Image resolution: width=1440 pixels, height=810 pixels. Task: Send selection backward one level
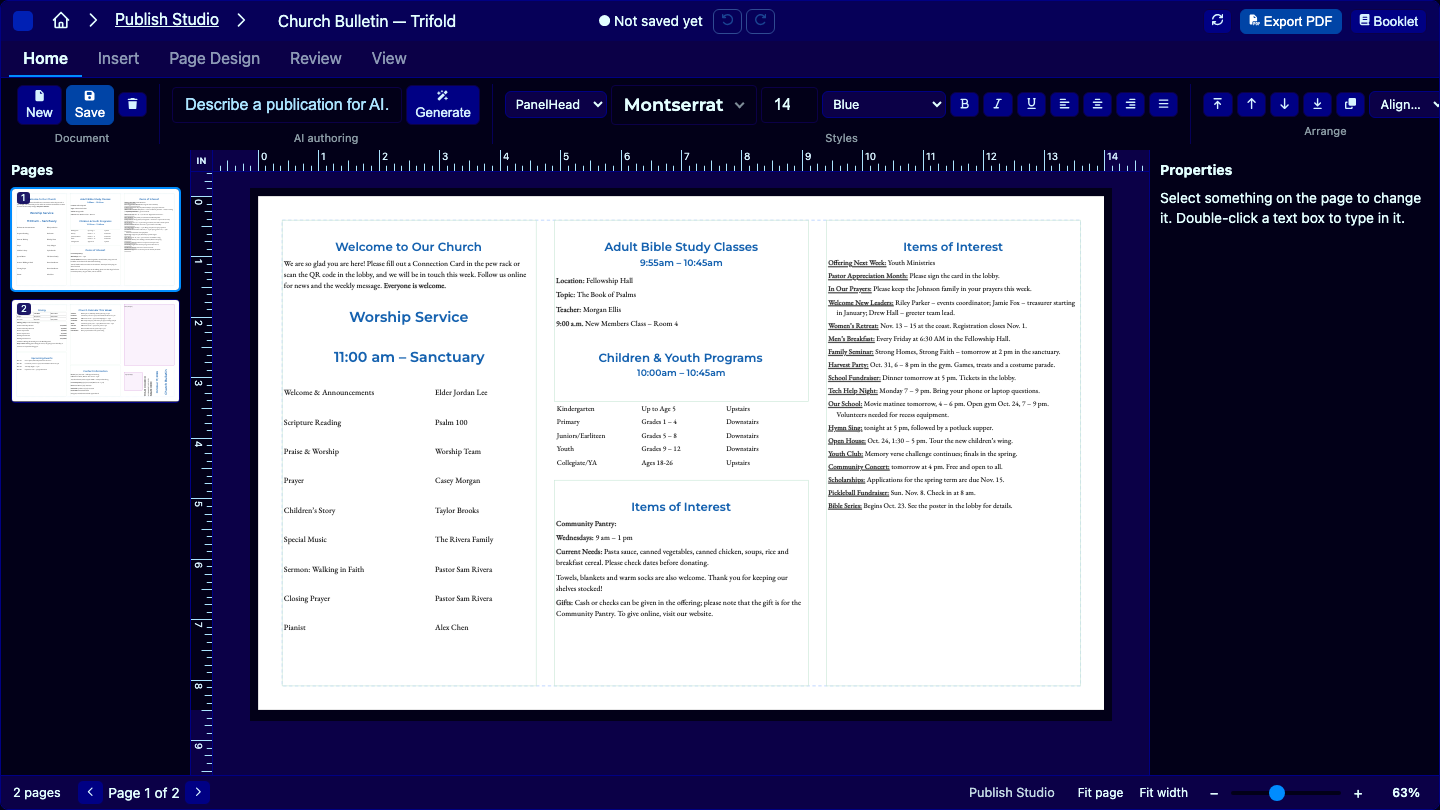tap(1285, 104)
